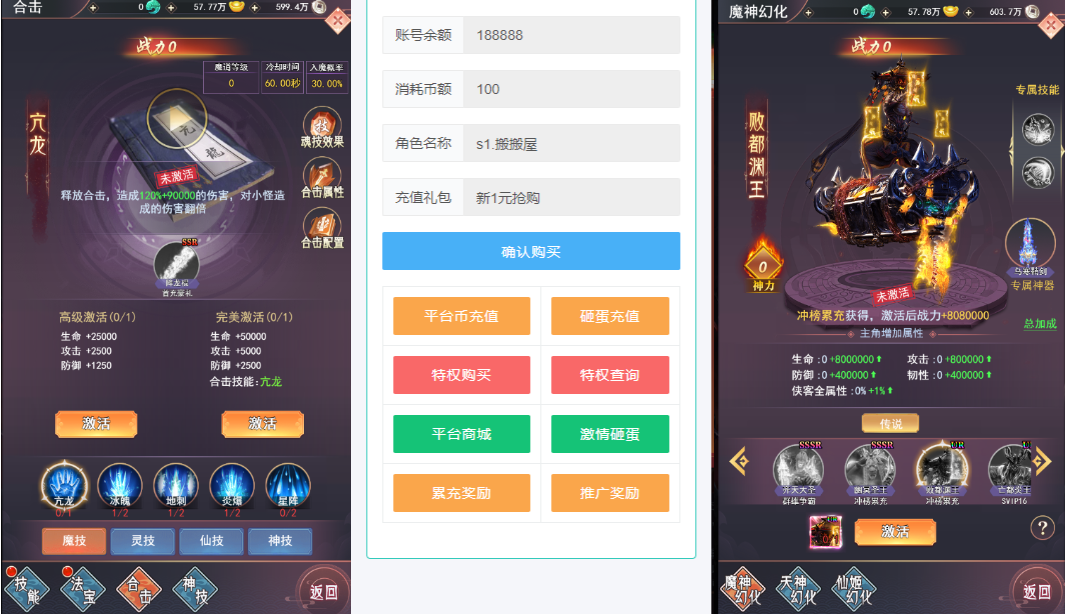Click the blue 确认购买 button
1065x614 pixels.
pos(530,251)
